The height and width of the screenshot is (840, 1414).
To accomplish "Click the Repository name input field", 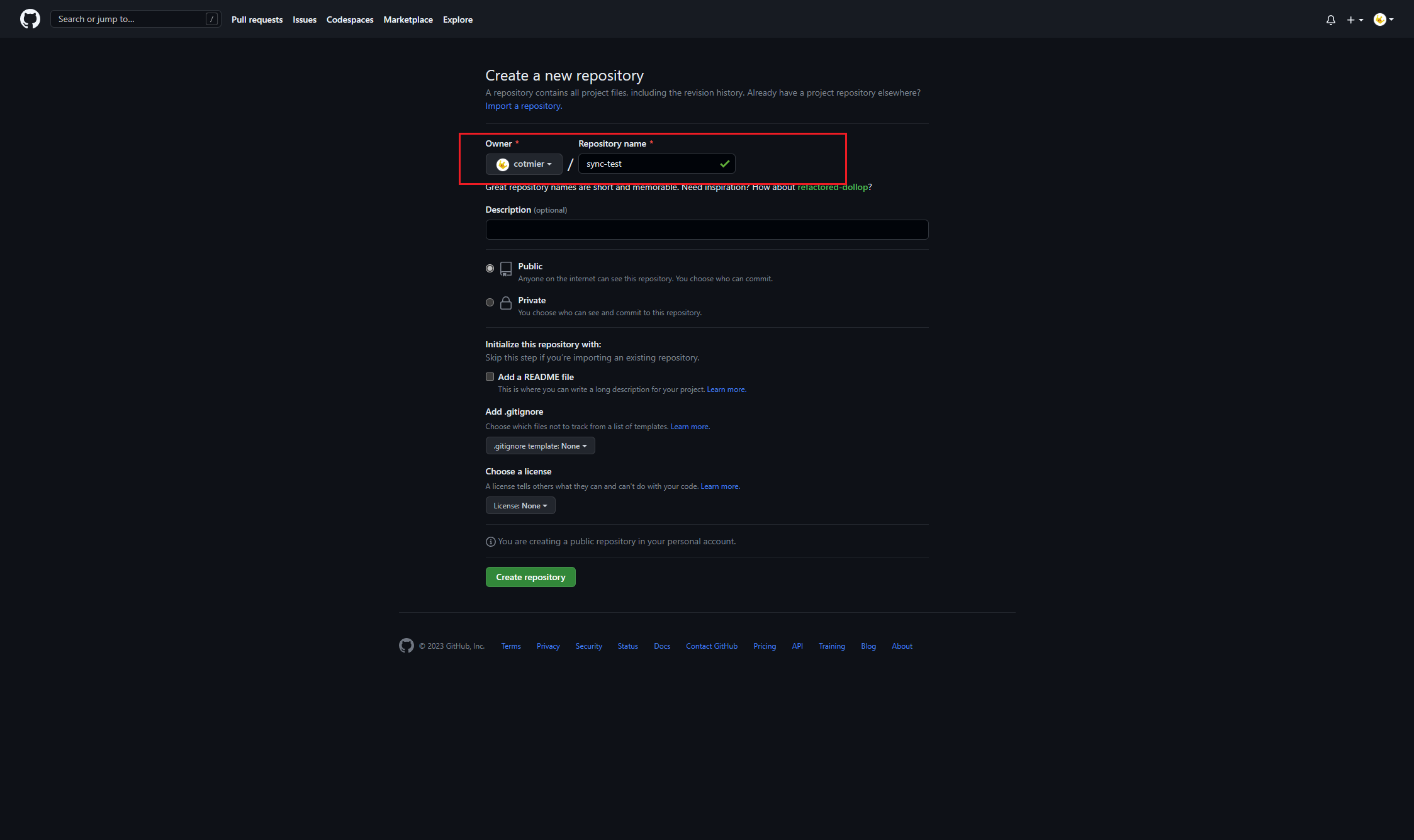I will click(656, 164).
